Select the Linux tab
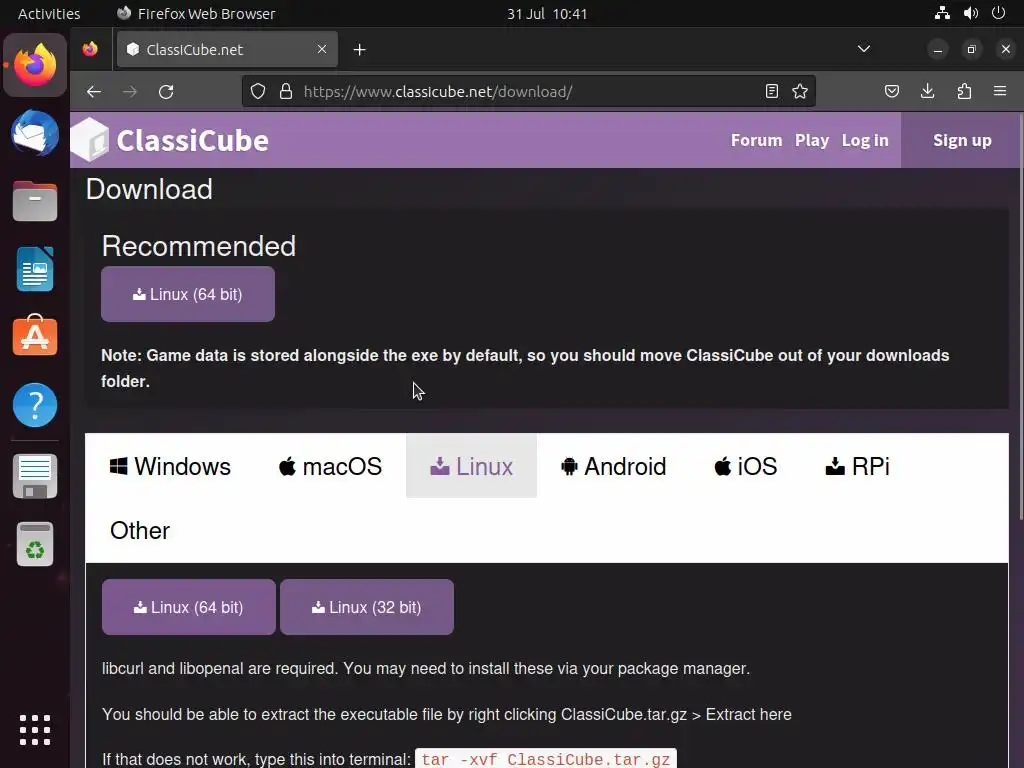The height and width of the screenshot is (768, 1024). (472, 466)
